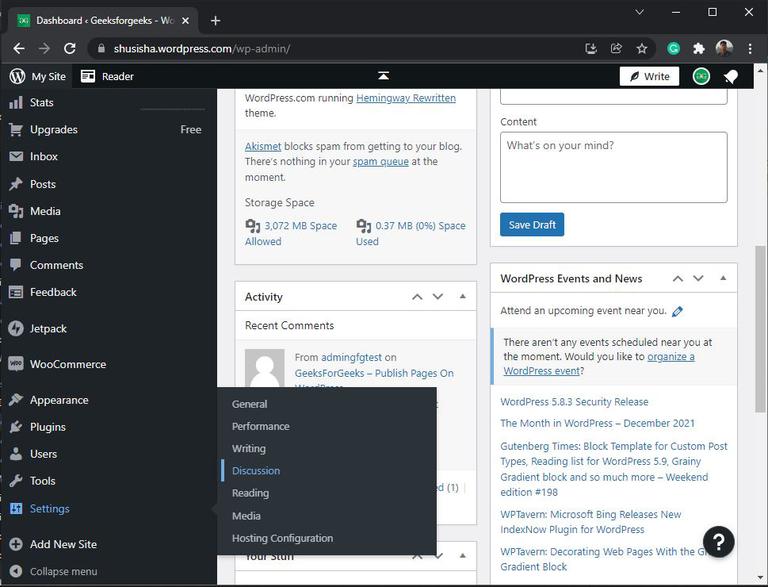
Task: Reload the page in browser
Action: (x=70, y=49)
